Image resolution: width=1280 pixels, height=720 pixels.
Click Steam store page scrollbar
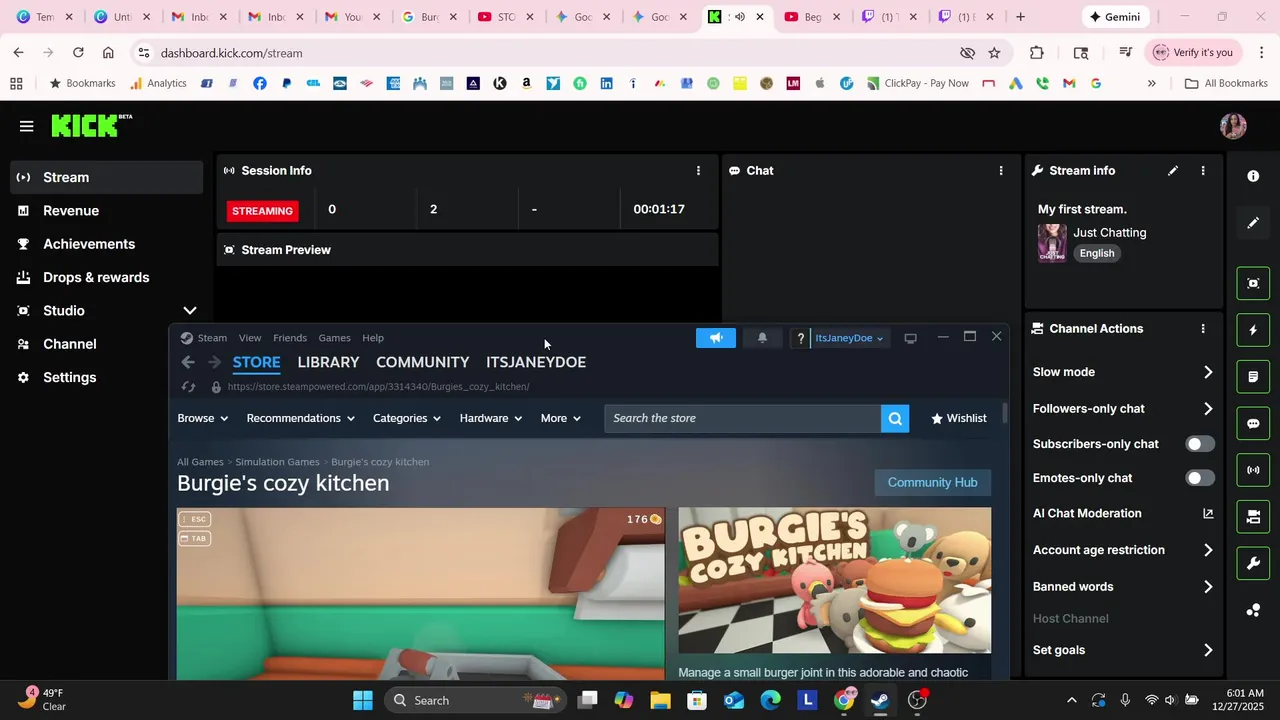tap(1004, 412)
